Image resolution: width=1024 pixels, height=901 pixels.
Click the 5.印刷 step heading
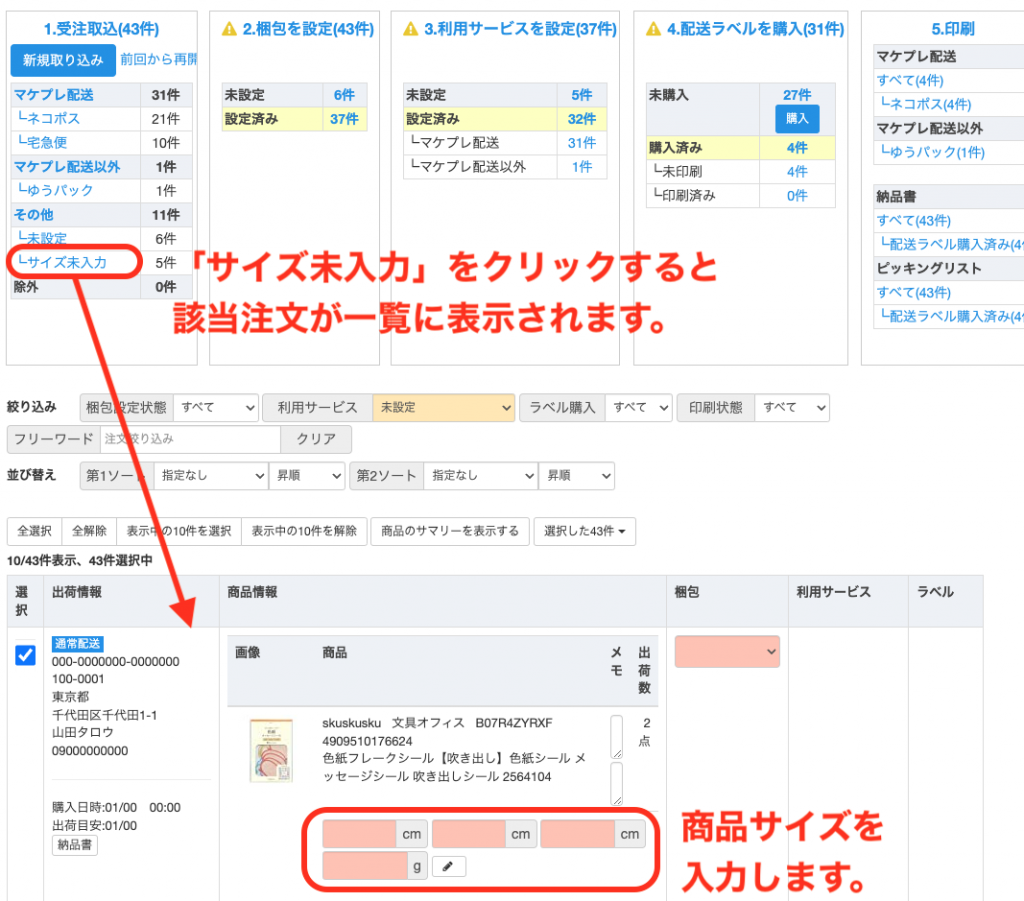coord(953,29)
